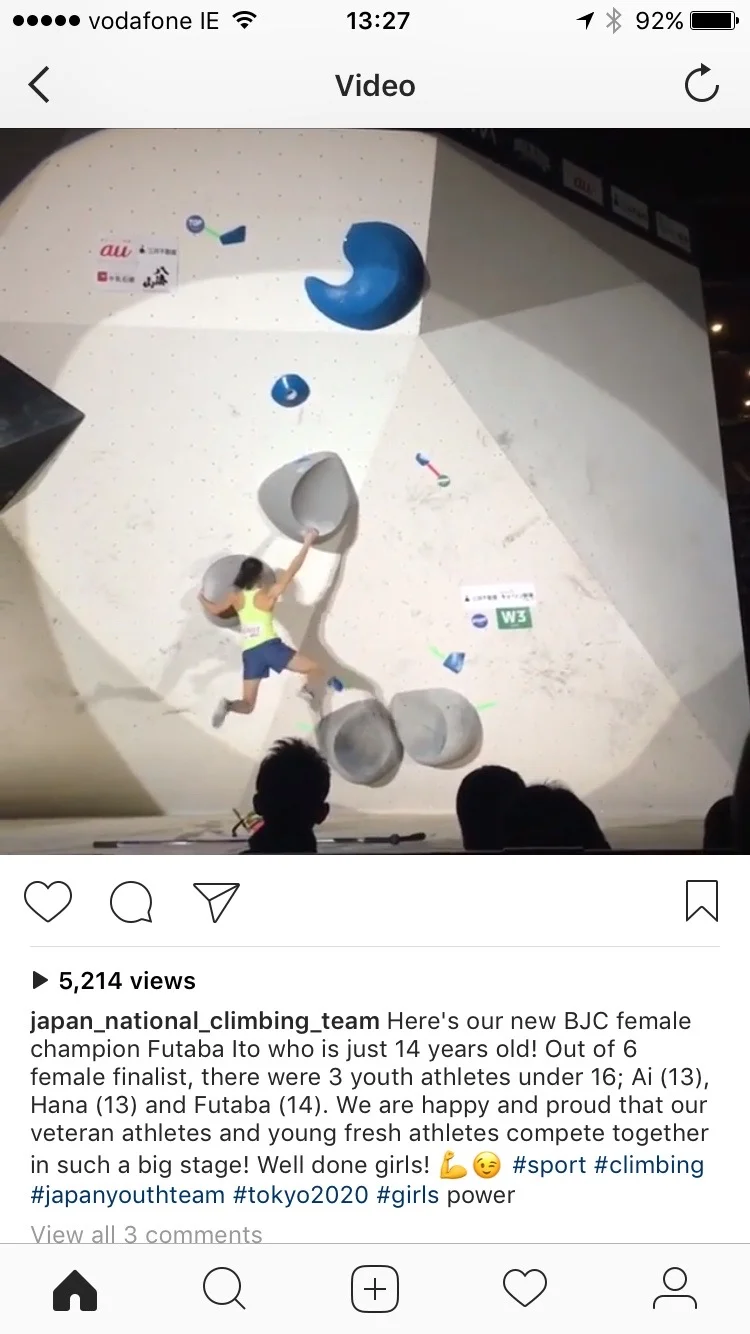This screenshot has width=750, height=1334.
Task: Tap the 5,214 views count
Action: (x=114, y=981)
